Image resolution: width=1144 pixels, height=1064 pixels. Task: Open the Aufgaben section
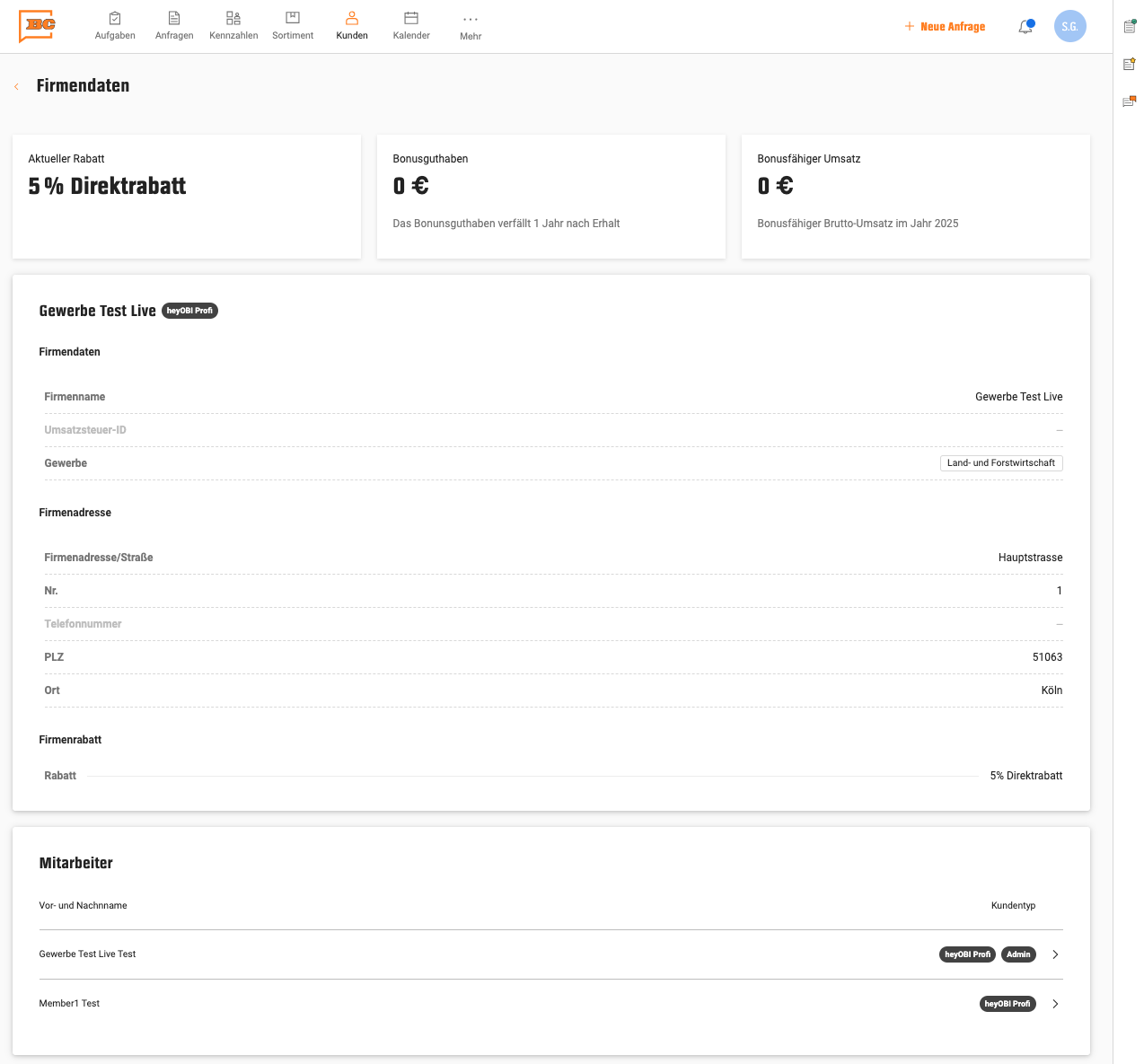point(115,26)
